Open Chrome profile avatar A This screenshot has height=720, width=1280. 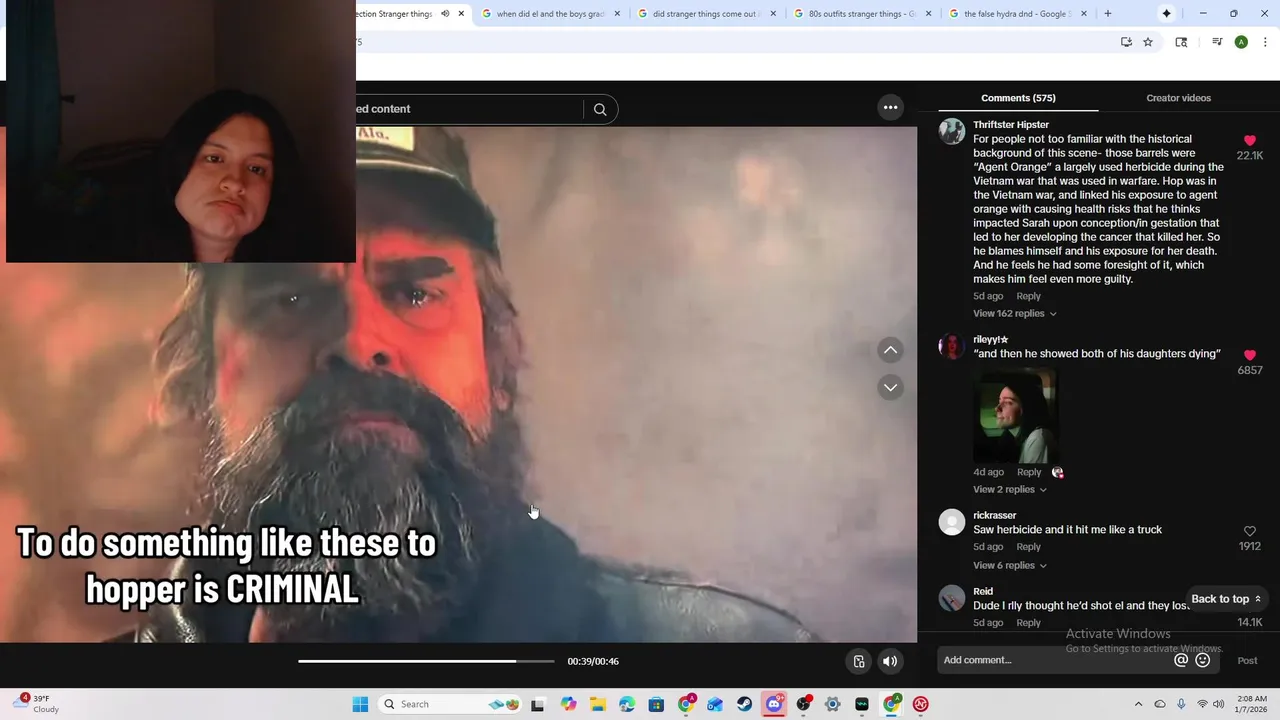pos(1241,42)
